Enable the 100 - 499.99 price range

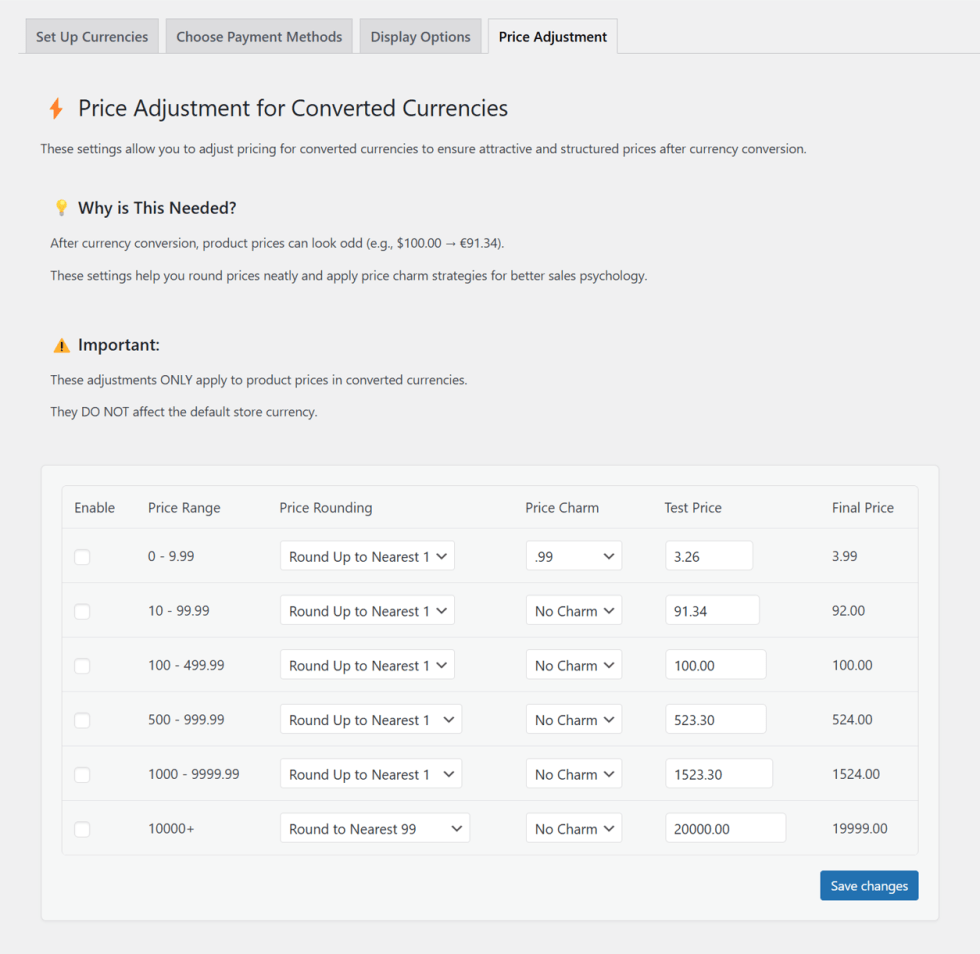pyautogui.click(x=82, y=665)
